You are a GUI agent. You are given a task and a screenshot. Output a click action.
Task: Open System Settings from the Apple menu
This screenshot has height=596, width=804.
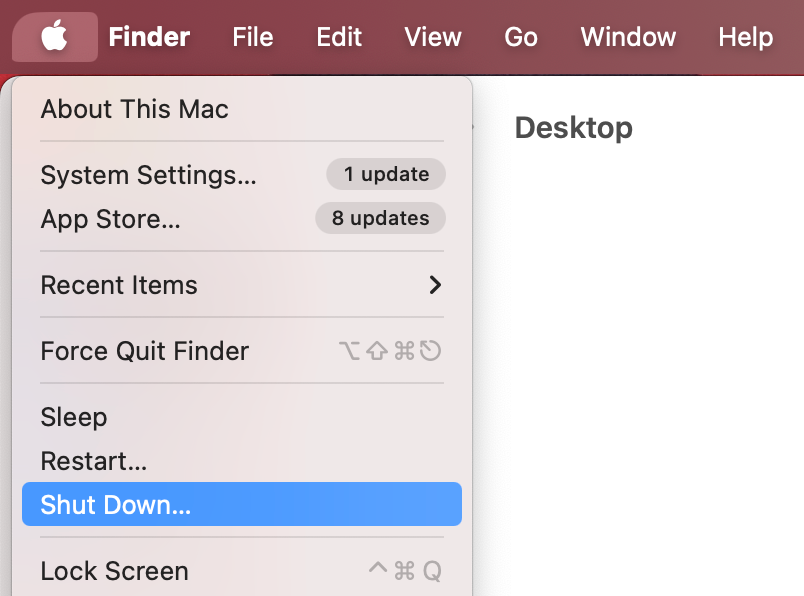(x=147, y=174)
